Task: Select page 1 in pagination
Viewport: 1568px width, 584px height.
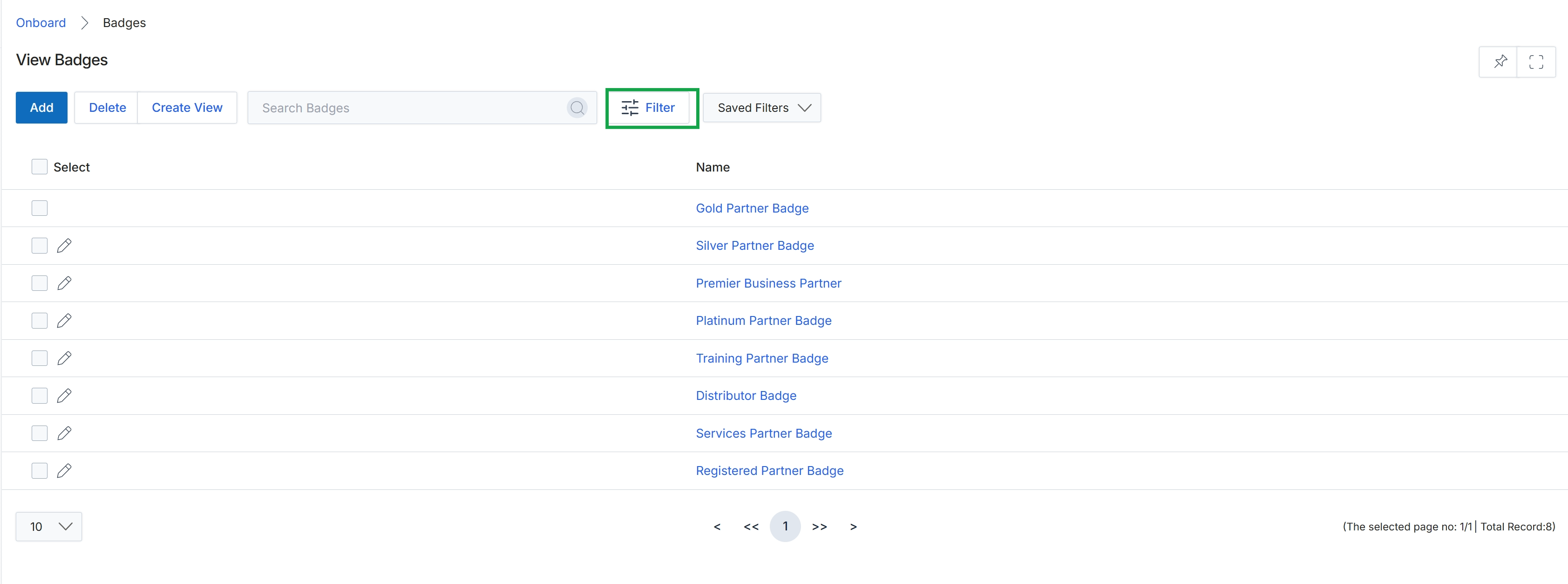Action: click(x=785, y=526)
